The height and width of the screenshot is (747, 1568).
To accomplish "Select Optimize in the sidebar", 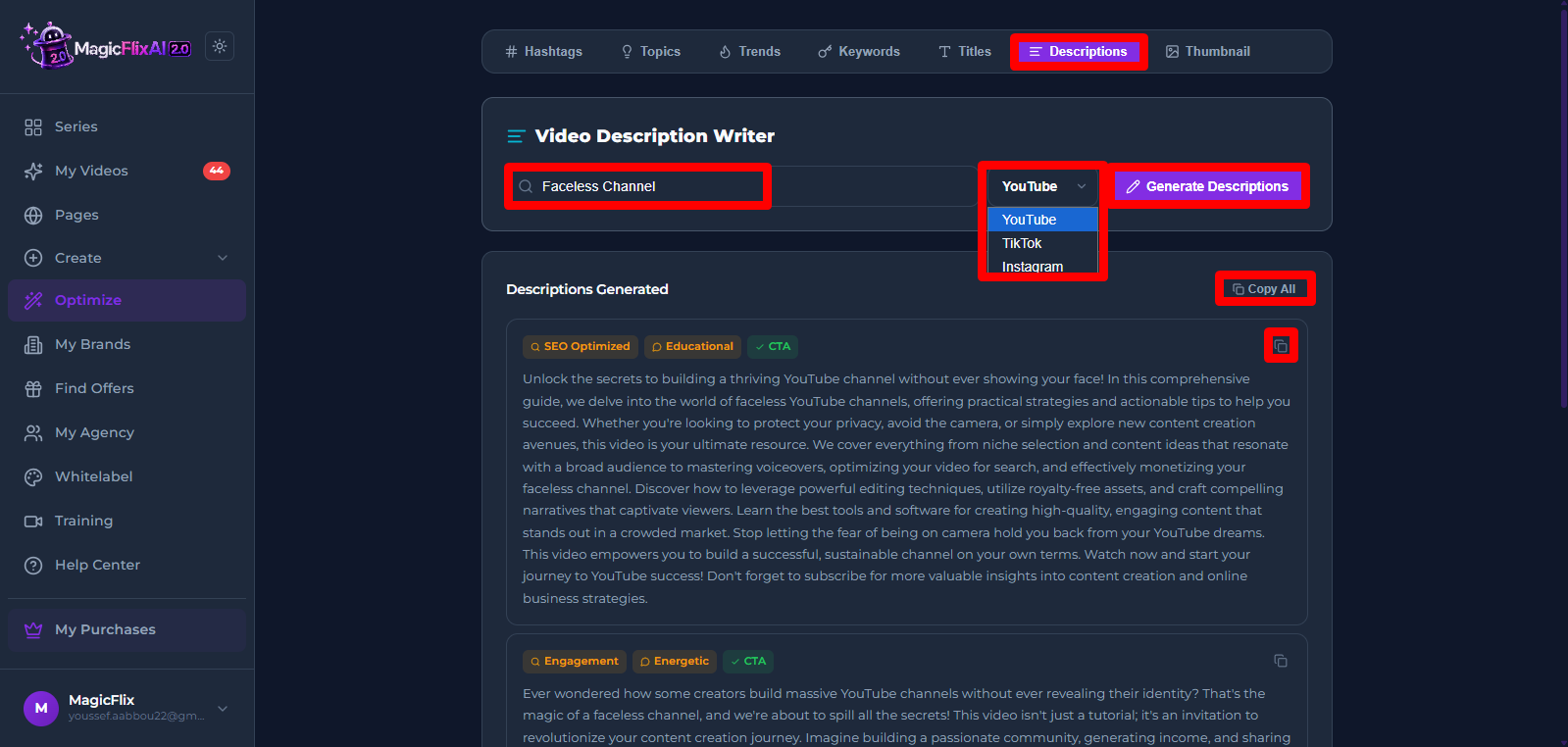I will coord(126,300).
